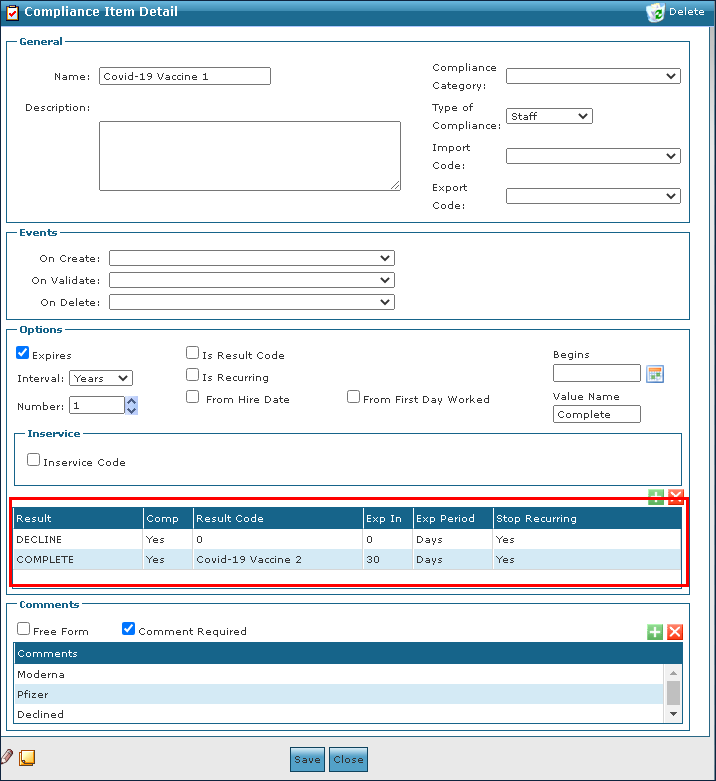The width and height of the screenshot is (716, 781).
Task: Toggle the Comment Required checkbox
Action: 128,629
